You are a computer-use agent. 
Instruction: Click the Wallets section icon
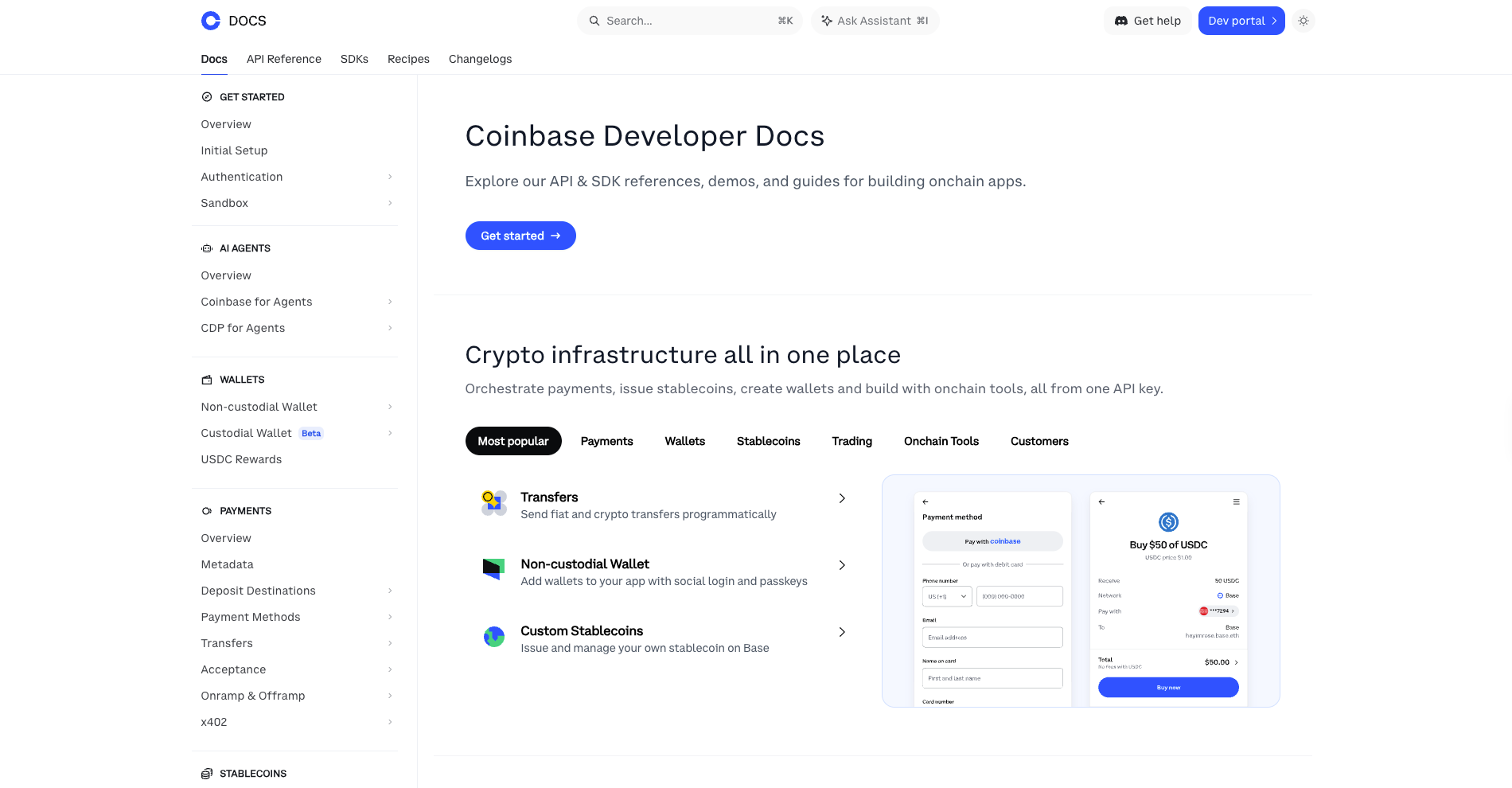[207, 380]
